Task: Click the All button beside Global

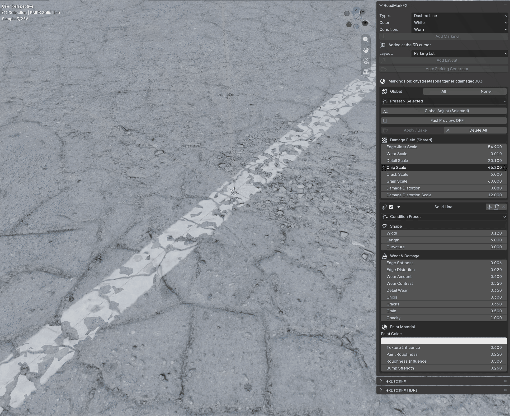Action: [x=444, y=91]
